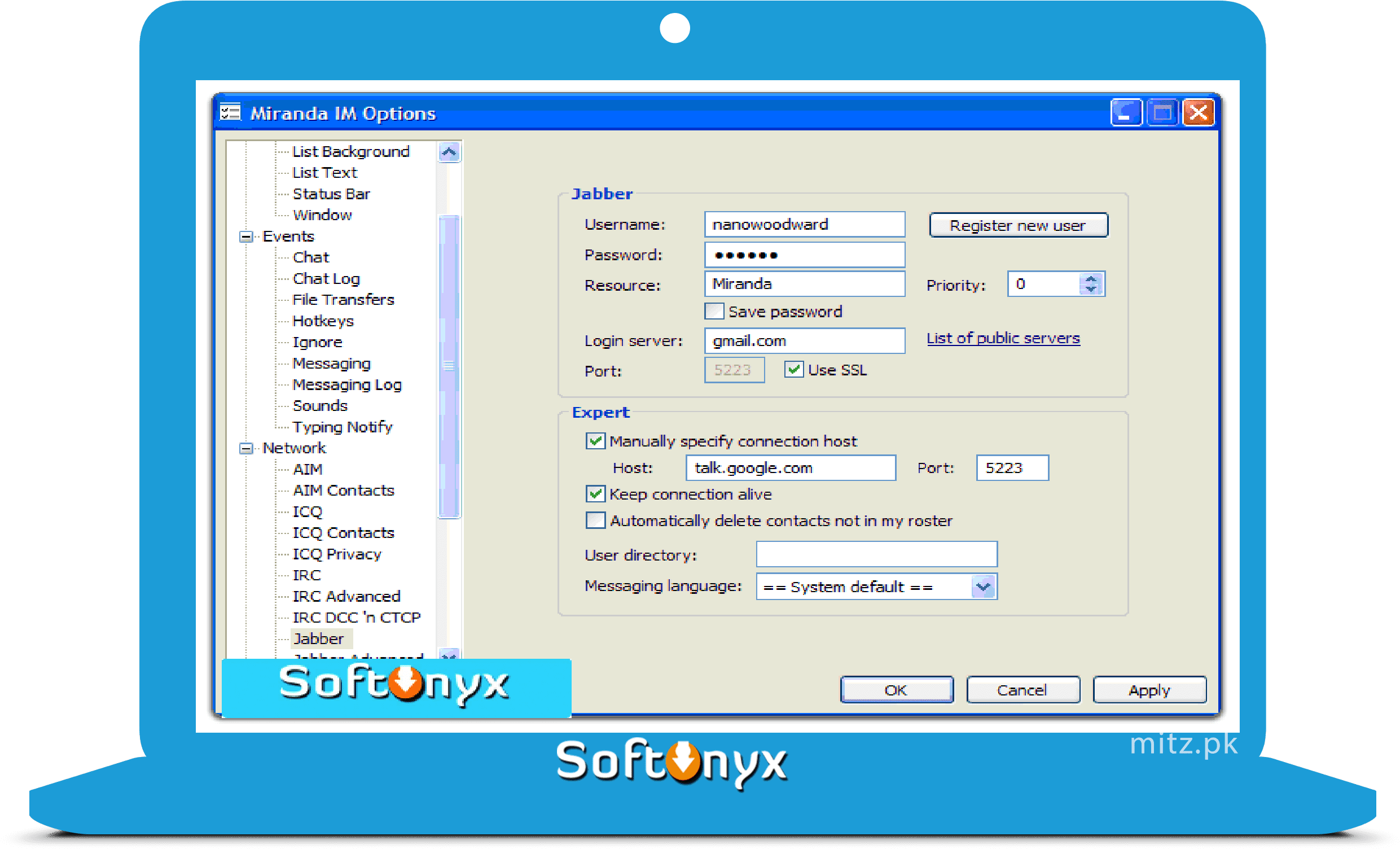Screen dimensions: 1400x849
Task: Open ICQ Contacts options
Action: [343, 533]
